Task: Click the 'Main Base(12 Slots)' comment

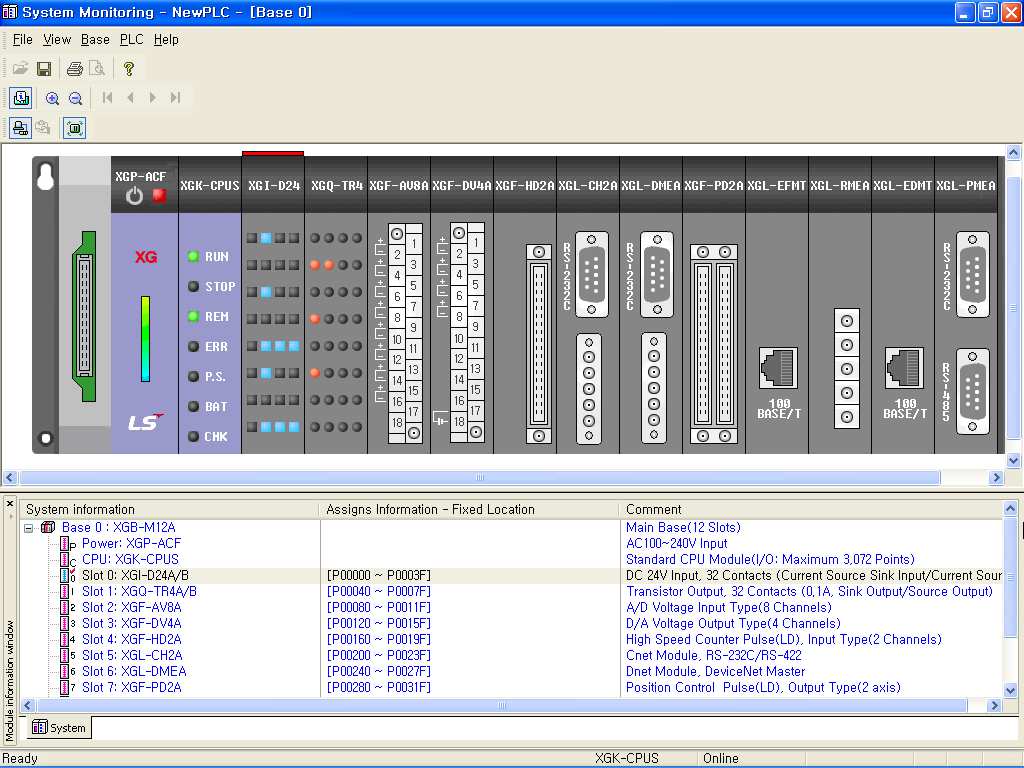Action: coord(683,528)
